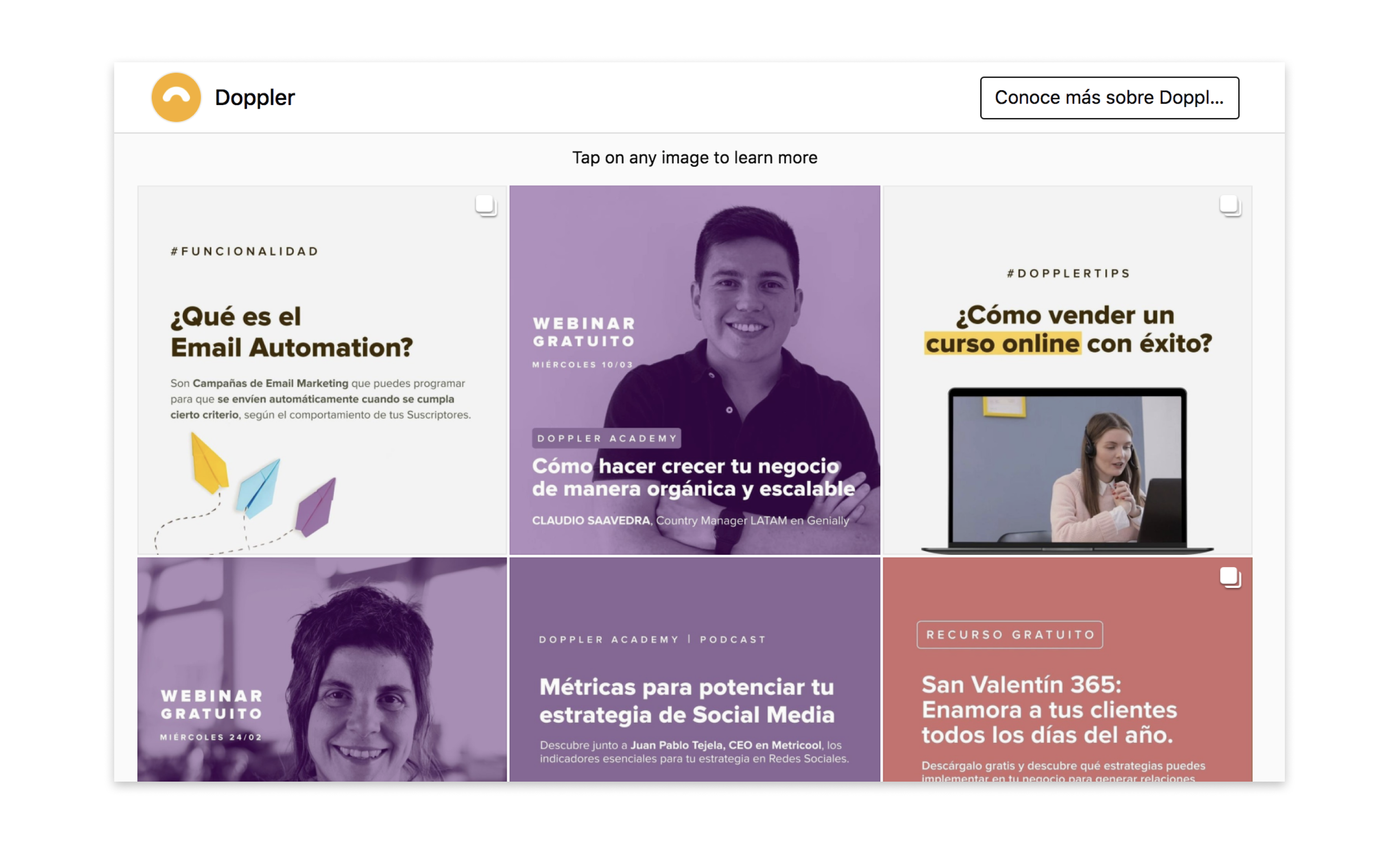The image size is (1400, 843).
Task: Open the webinar gratuito 24/02 post
Action: [322, 669]
